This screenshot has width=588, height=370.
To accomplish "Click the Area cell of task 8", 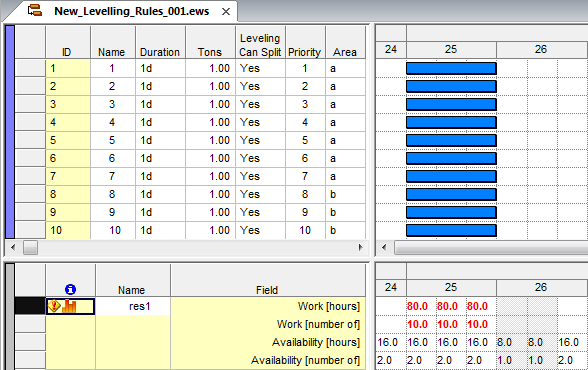I will pos(345,194).
